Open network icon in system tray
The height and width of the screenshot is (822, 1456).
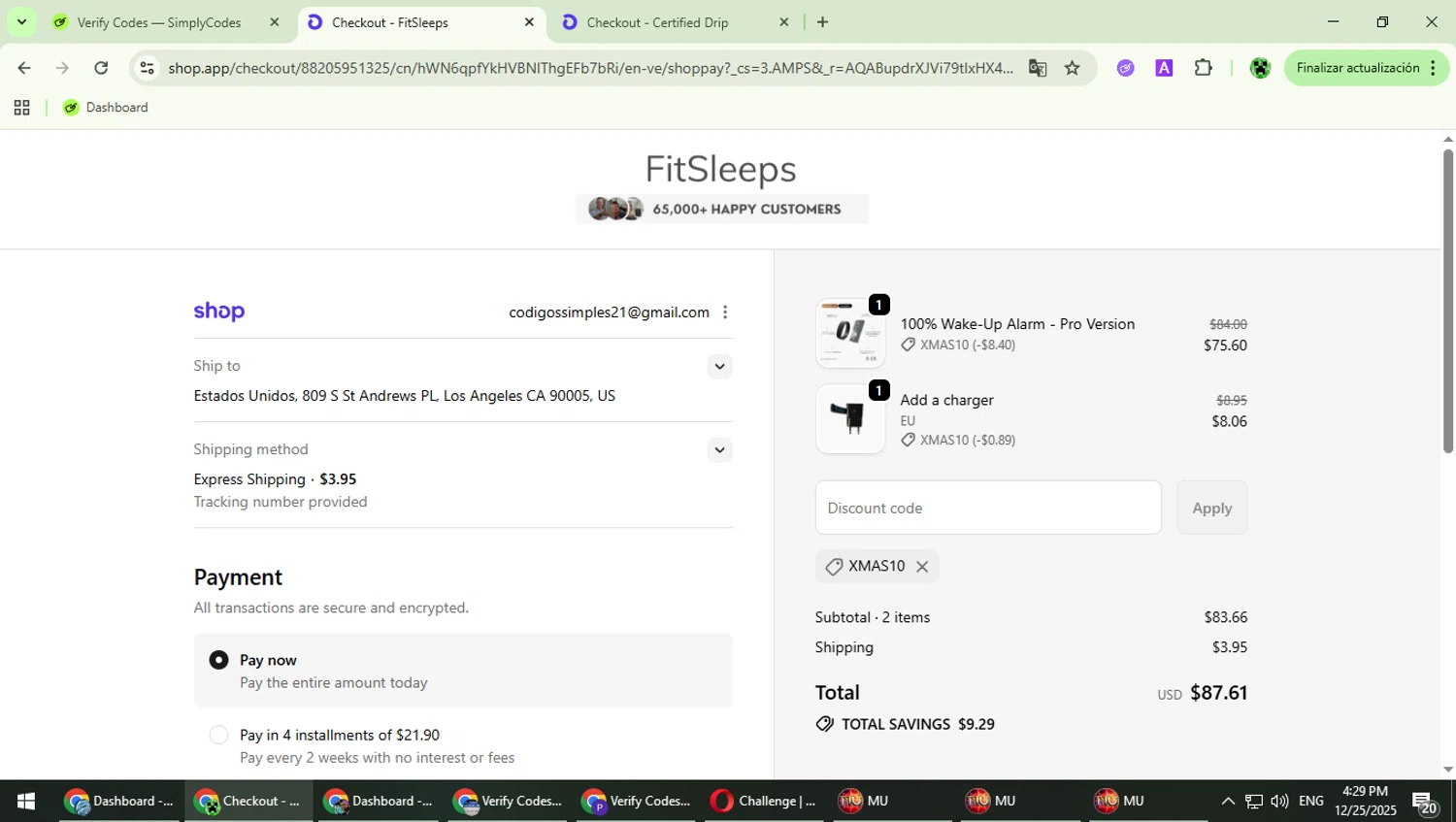tap(1254, 801)
